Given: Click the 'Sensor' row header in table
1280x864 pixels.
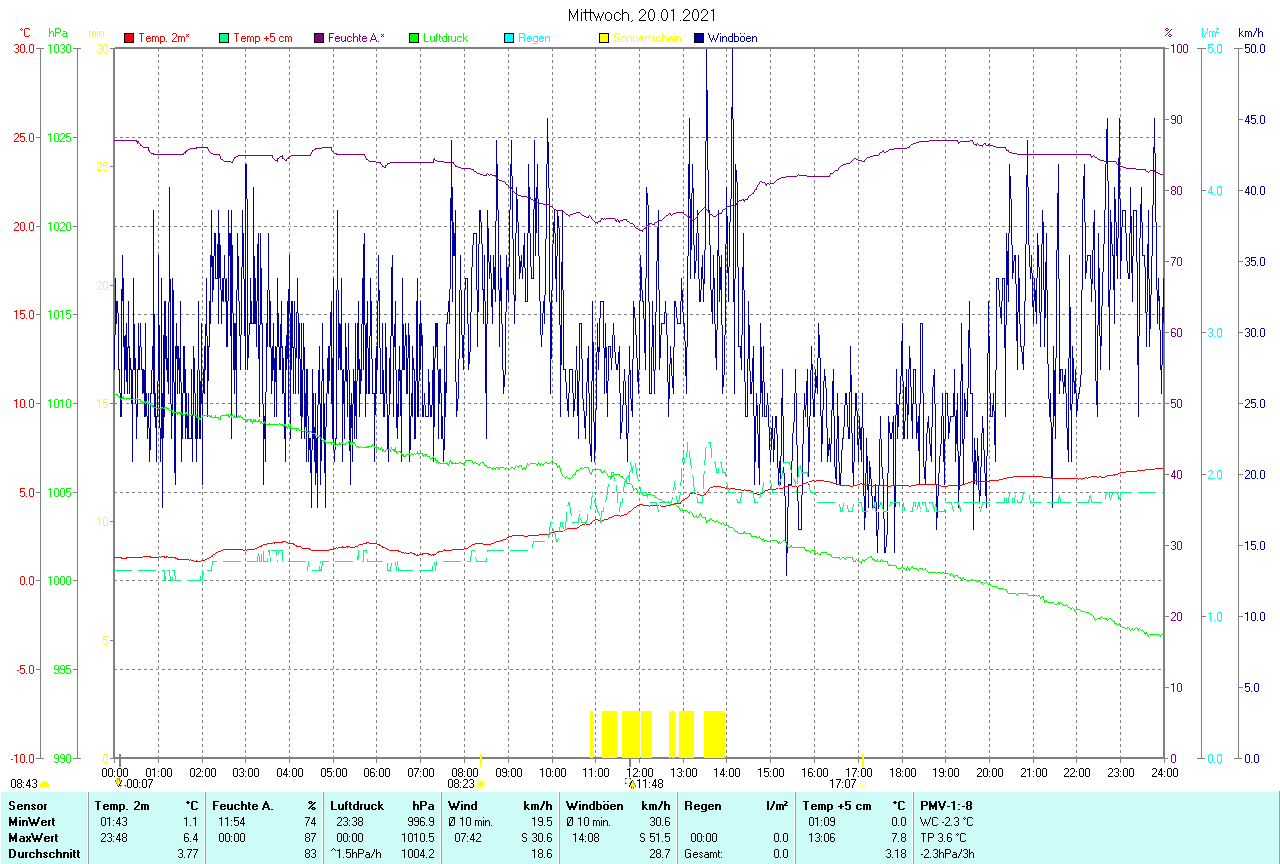Looking at the screenshot, I should [x=27, y=805].
